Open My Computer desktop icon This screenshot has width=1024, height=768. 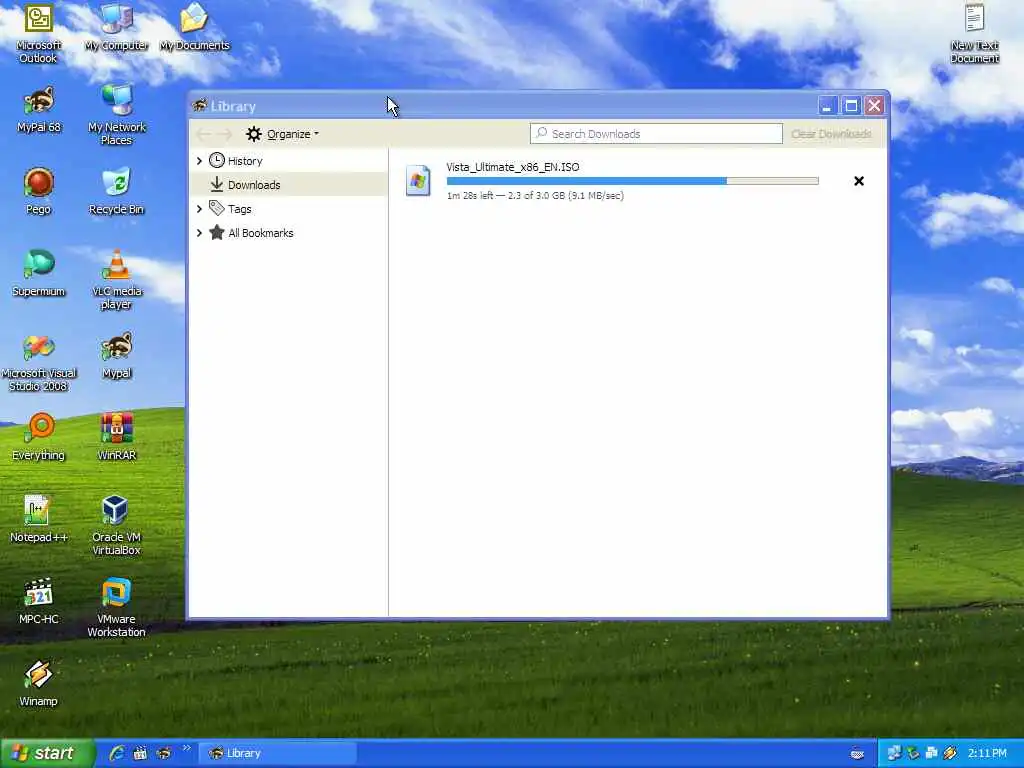tap(116, 27)
